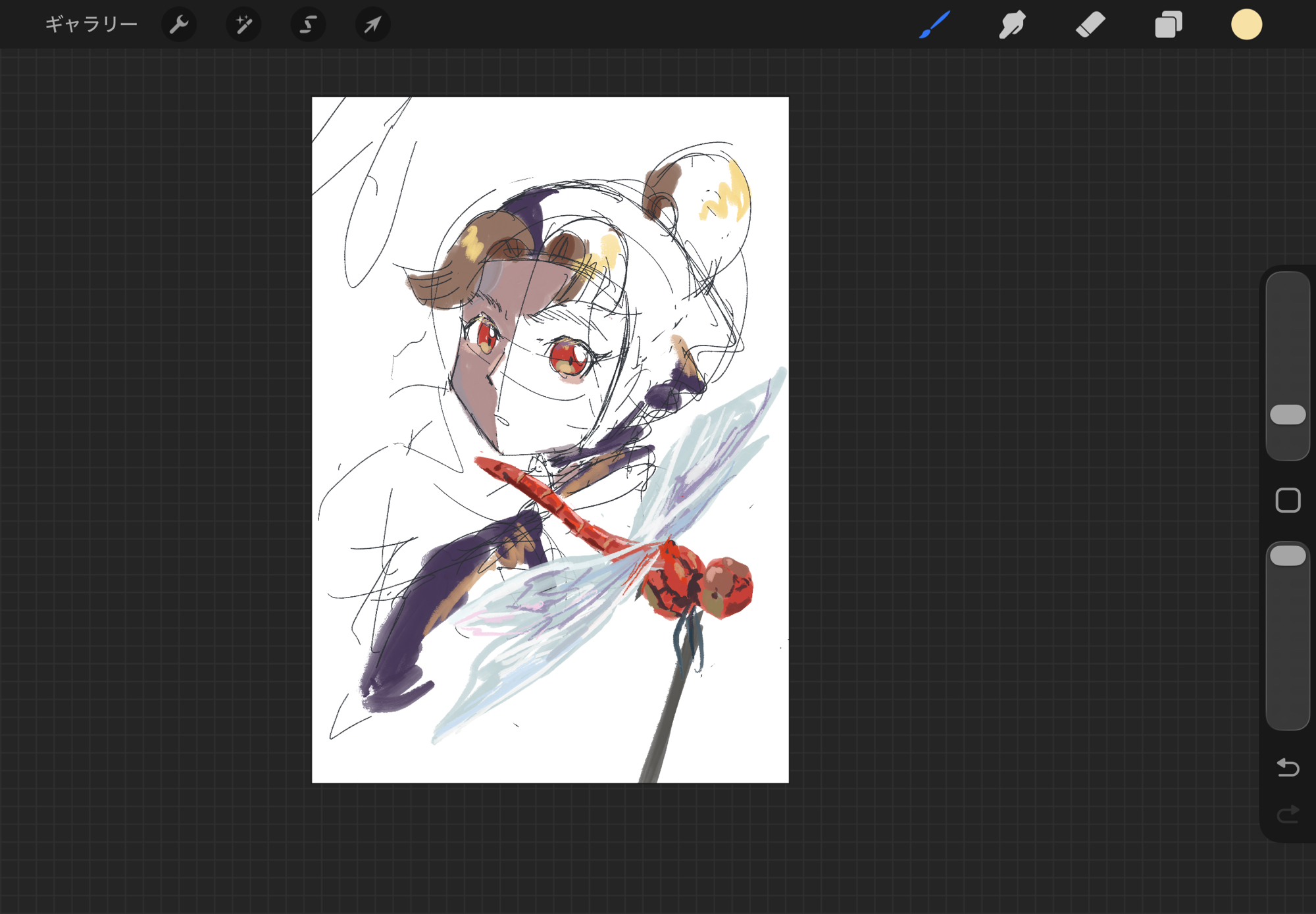The image size is (1316, 914).
Task: Tap the Modify square button in sidebar
Action: [x=1288, y=501]
